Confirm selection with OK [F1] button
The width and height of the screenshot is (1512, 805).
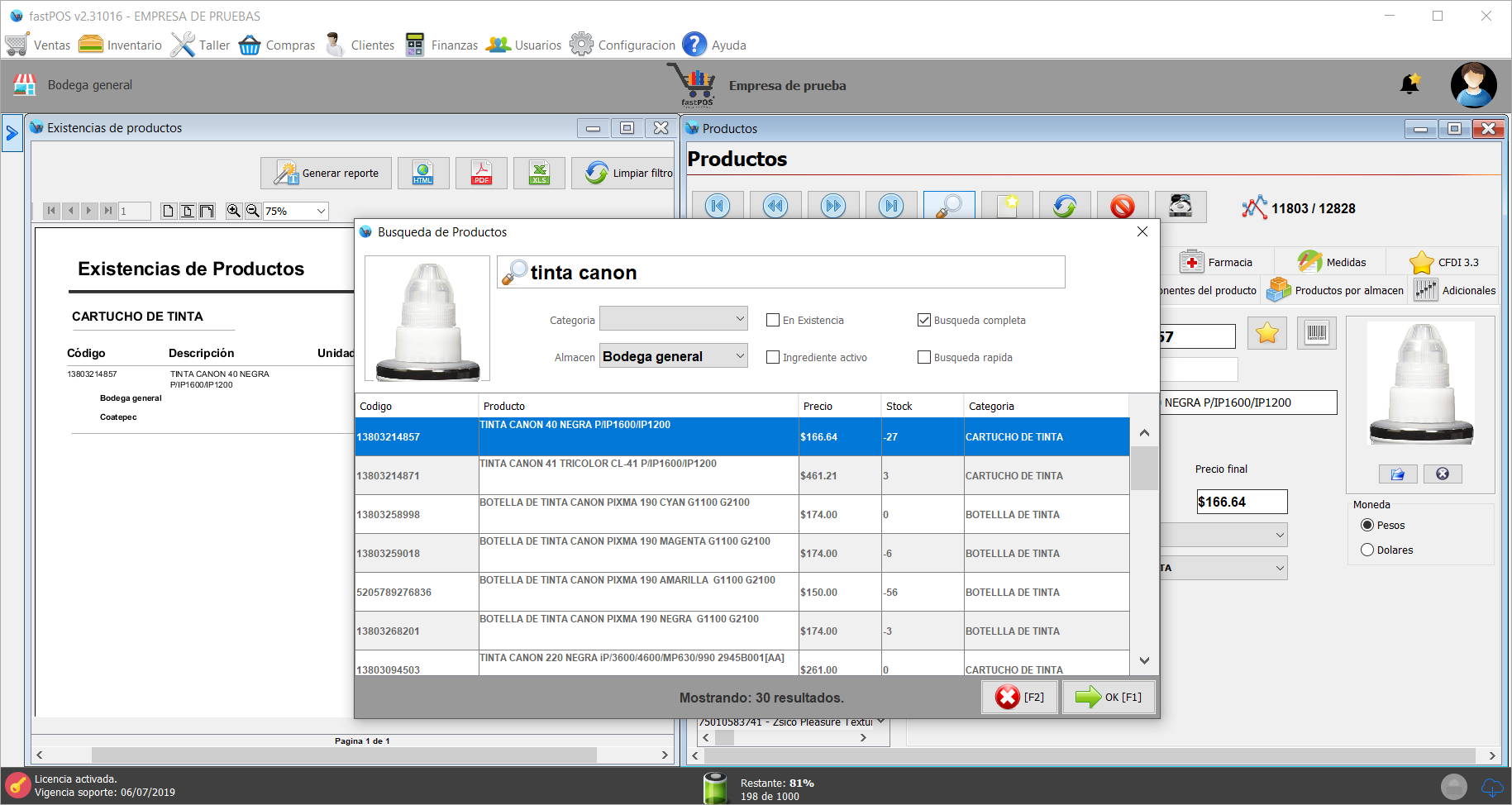tap(1109, 697)
